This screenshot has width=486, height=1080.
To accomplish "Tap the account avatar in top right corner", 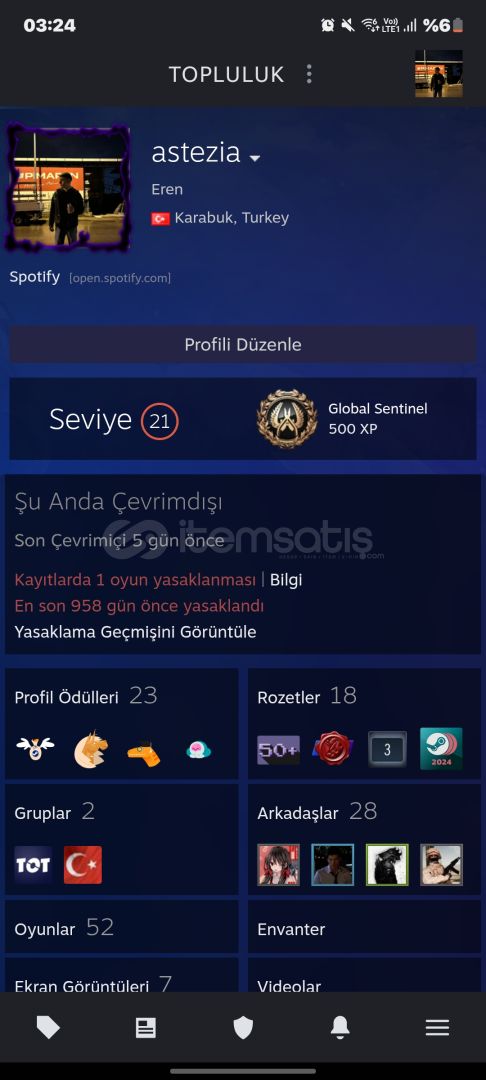I will point(439,74).
